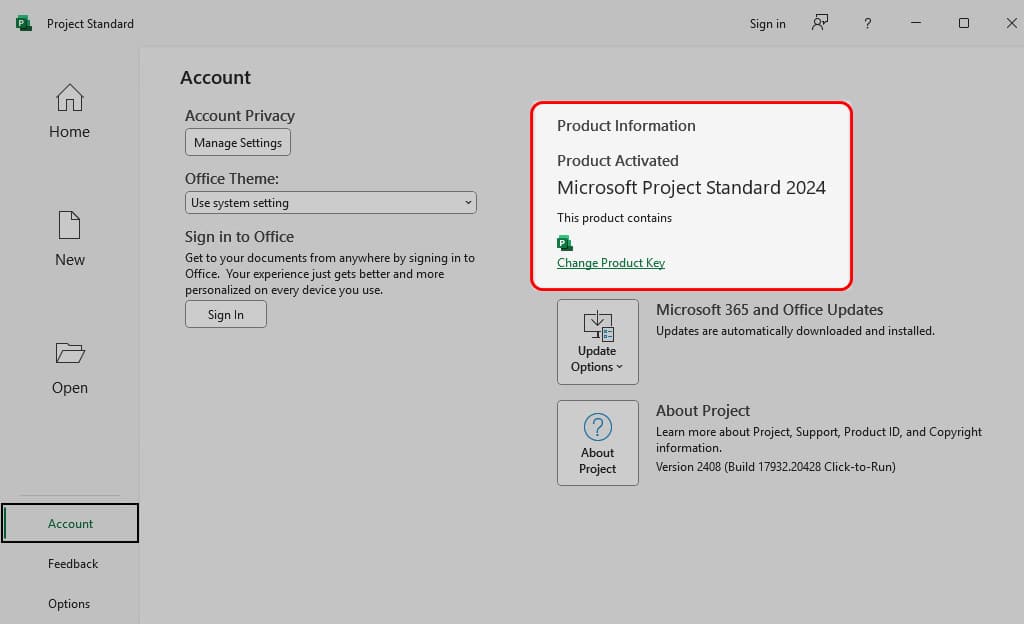
Task: Go to Home label in sidebar
Action: [69, 132]
